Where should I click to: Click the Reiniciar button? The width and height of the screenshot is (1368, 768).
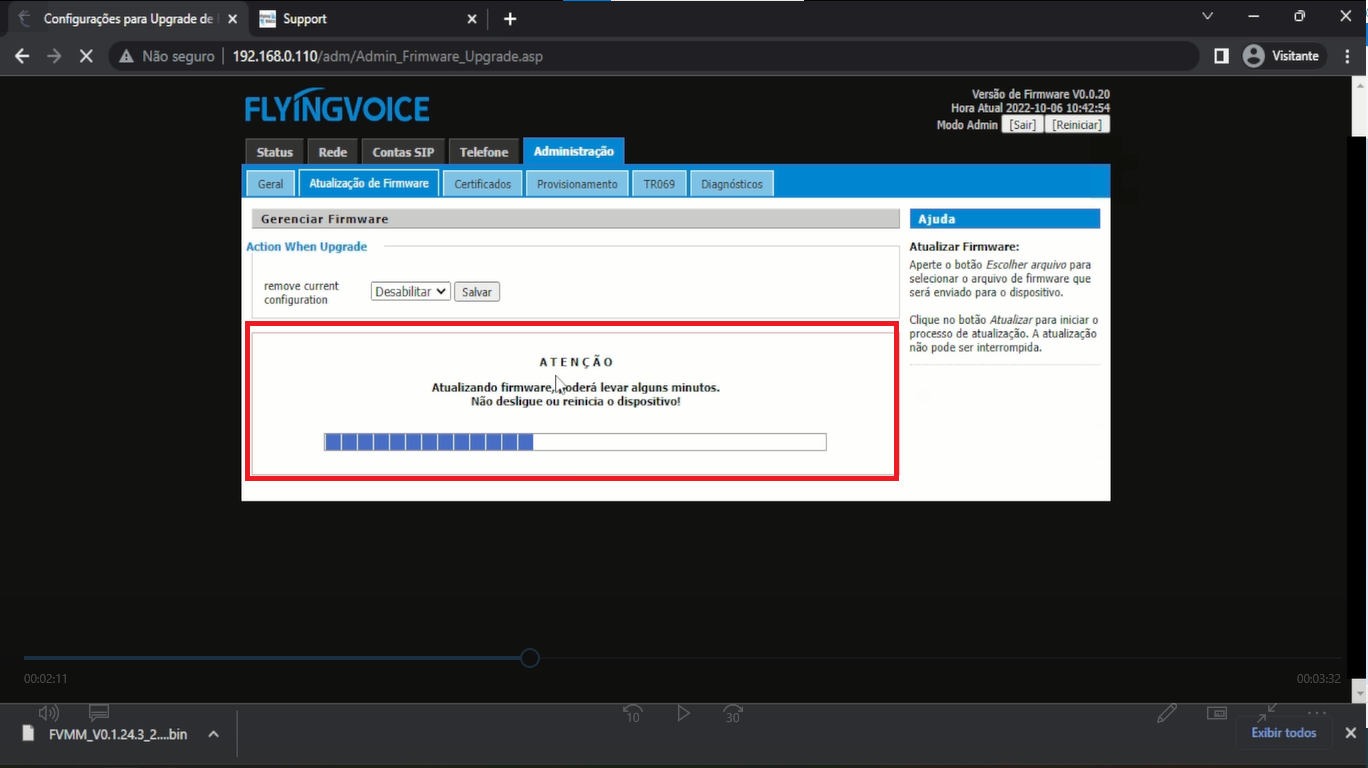pos(1077,125)
